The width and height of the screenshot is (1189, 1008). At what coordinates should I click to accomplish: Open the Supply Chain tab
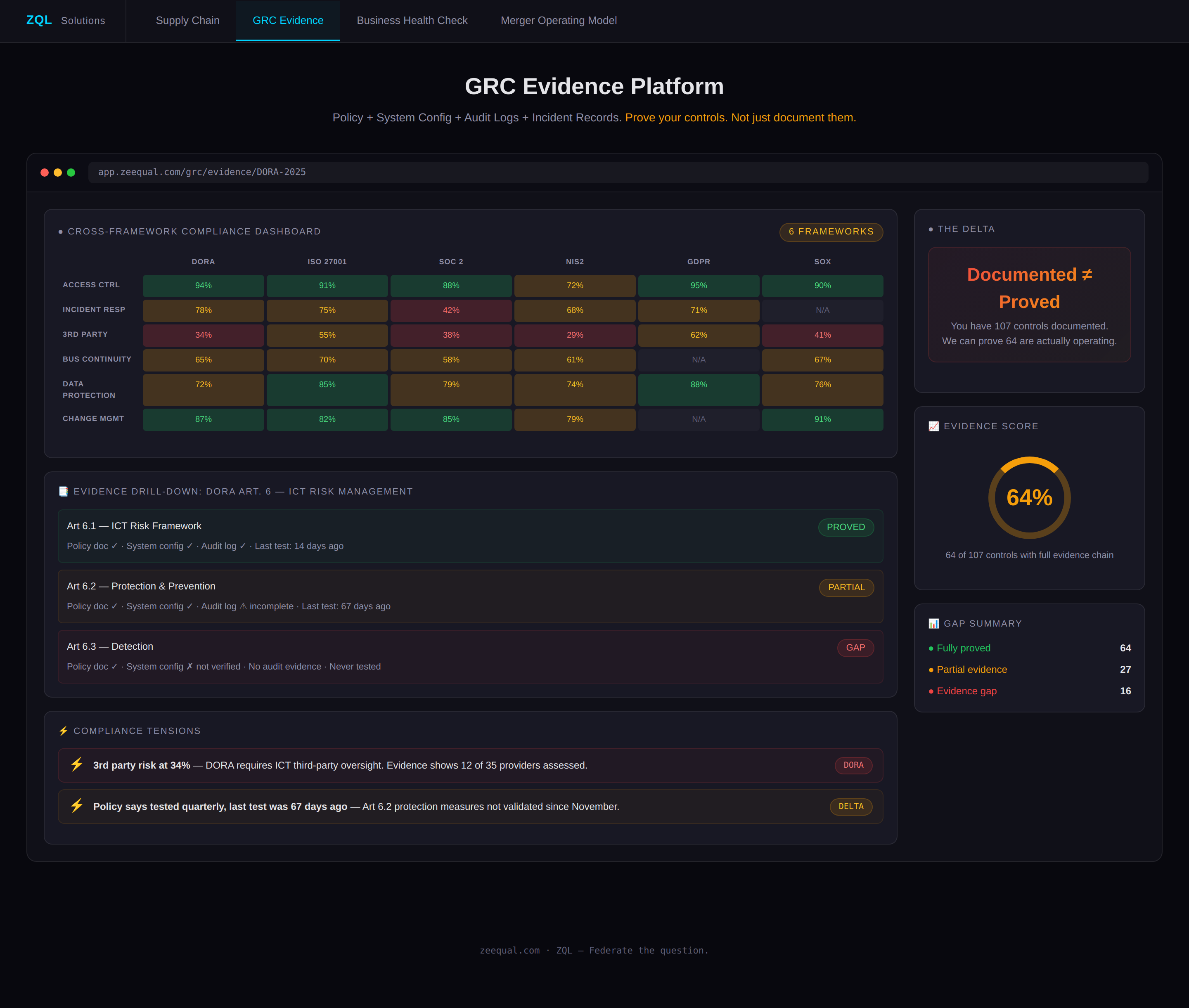tap(187, 21)
